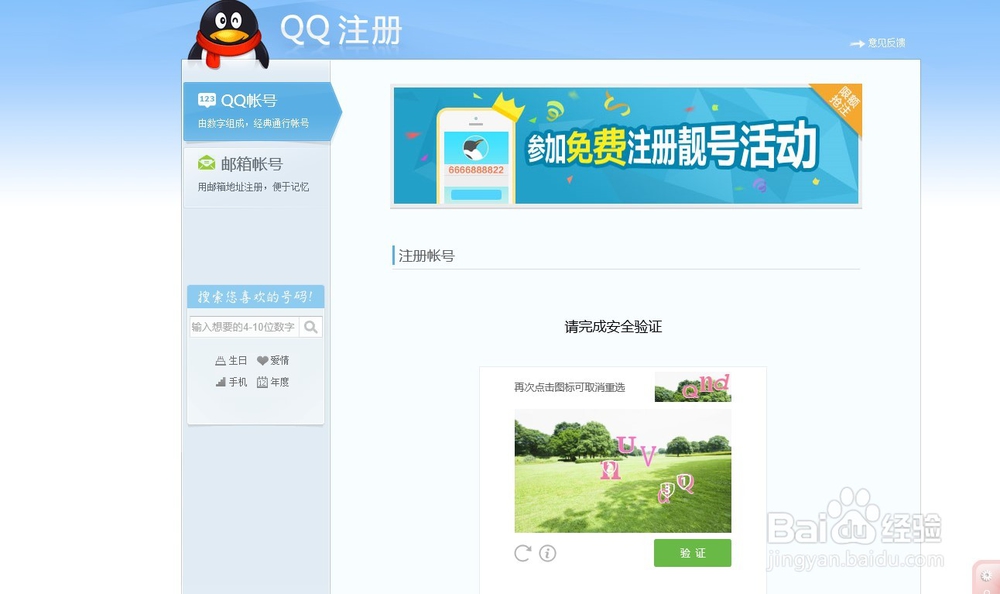This screenshot has width=1000, height=594.
Task: Click the pink letter U in captcha
Action: [x=626, y=444]
